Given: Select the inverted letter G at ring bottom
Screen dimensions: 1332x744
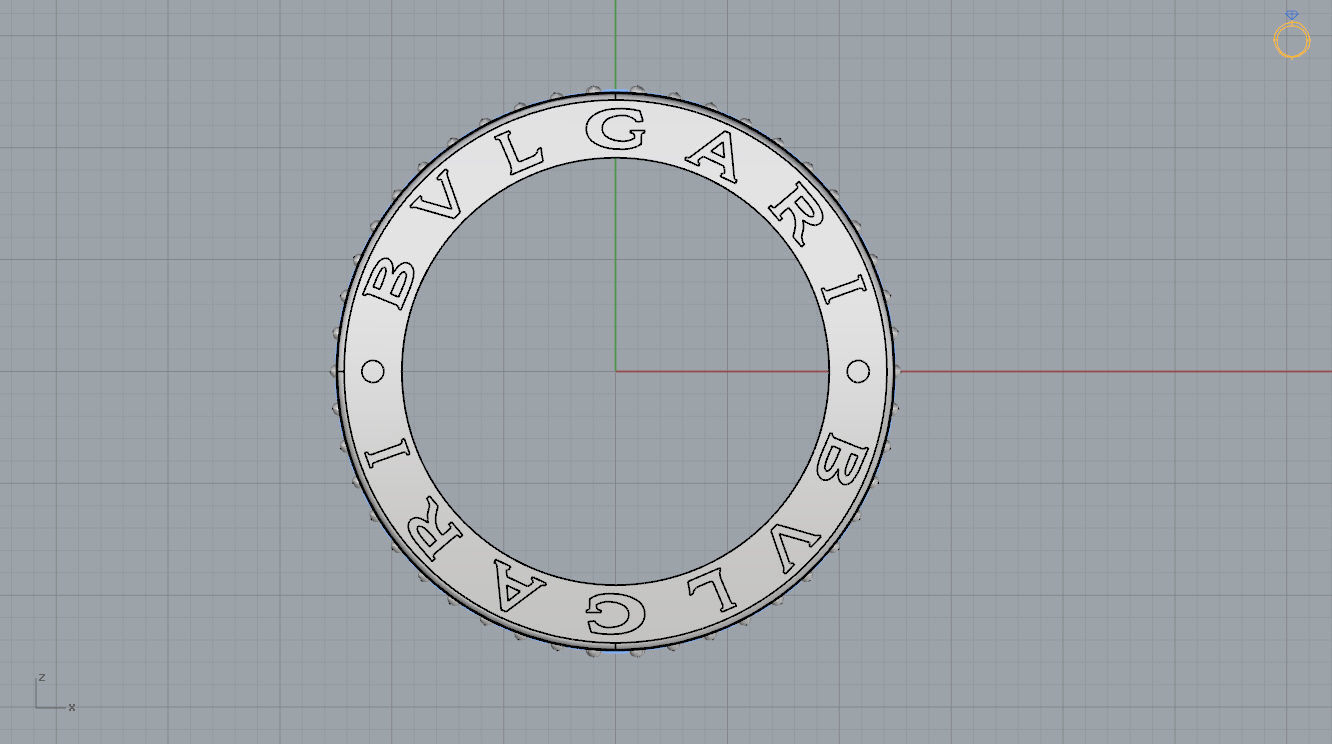Looking at the screenshot, I should (x=615, y=615).
